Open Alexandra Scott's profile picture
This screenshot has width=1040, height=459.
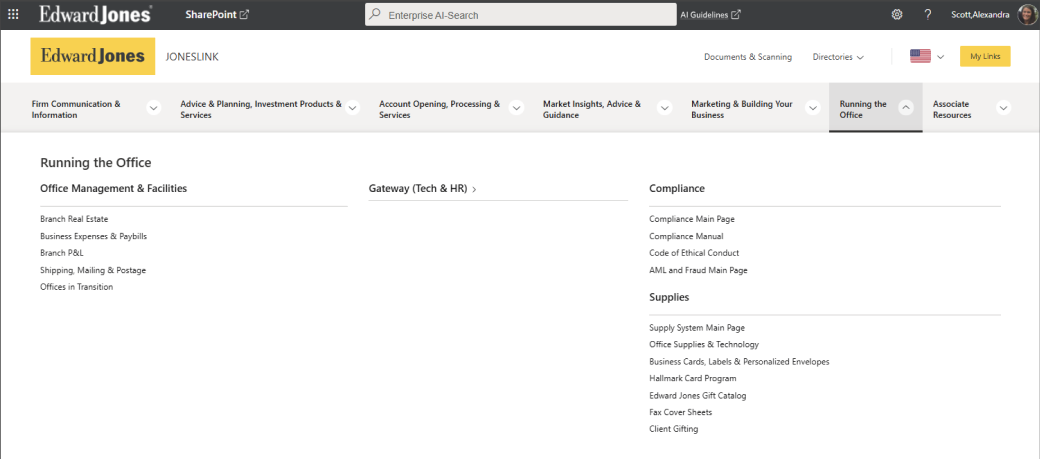1027,15
